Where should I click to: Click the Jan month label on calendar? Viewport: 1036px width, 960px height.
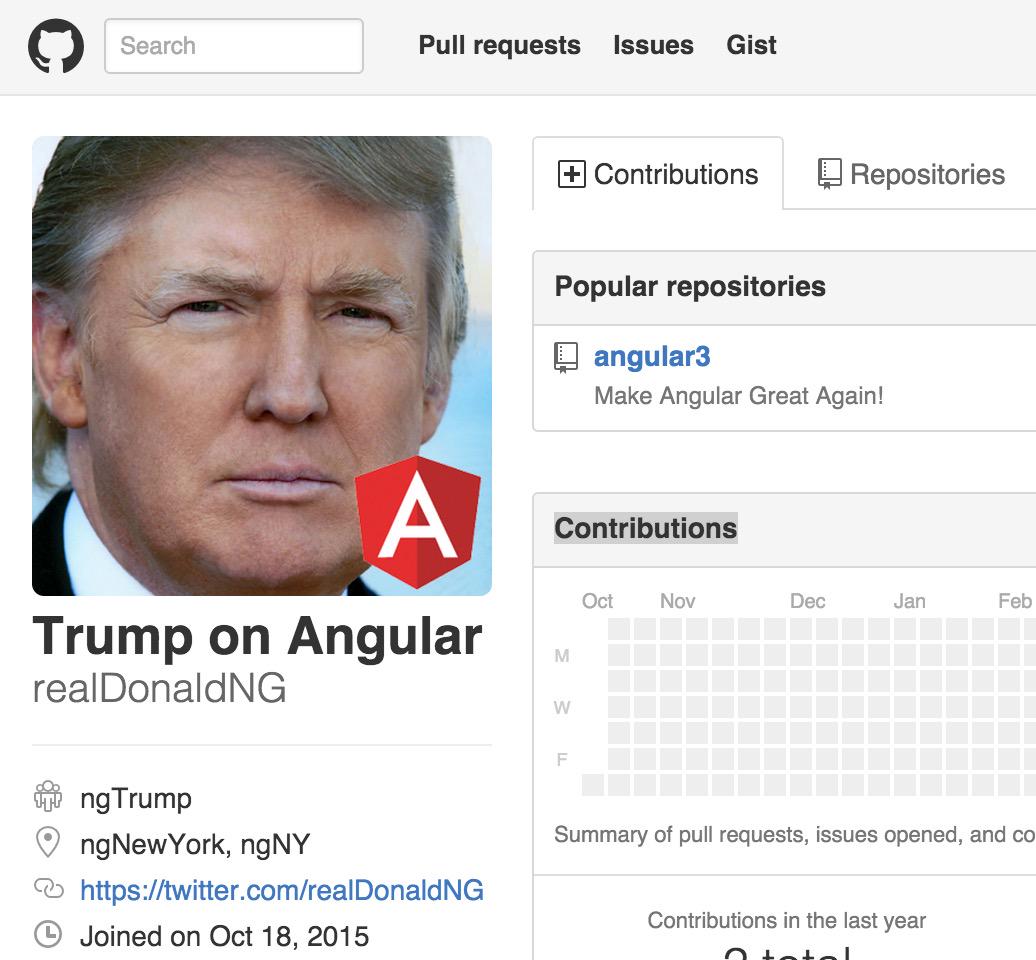point(910,601)
